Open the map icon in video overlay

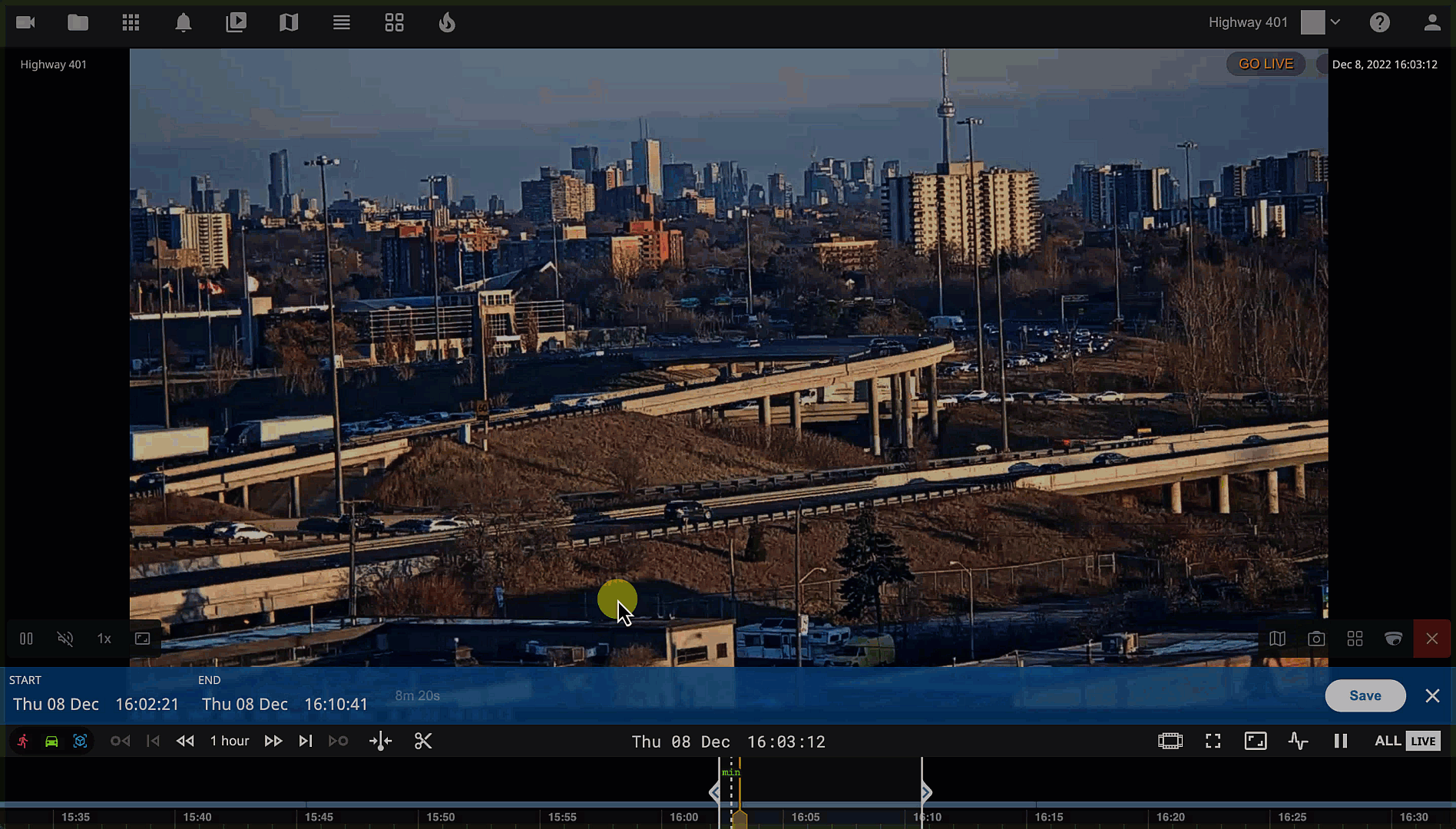coord(1277,639)
